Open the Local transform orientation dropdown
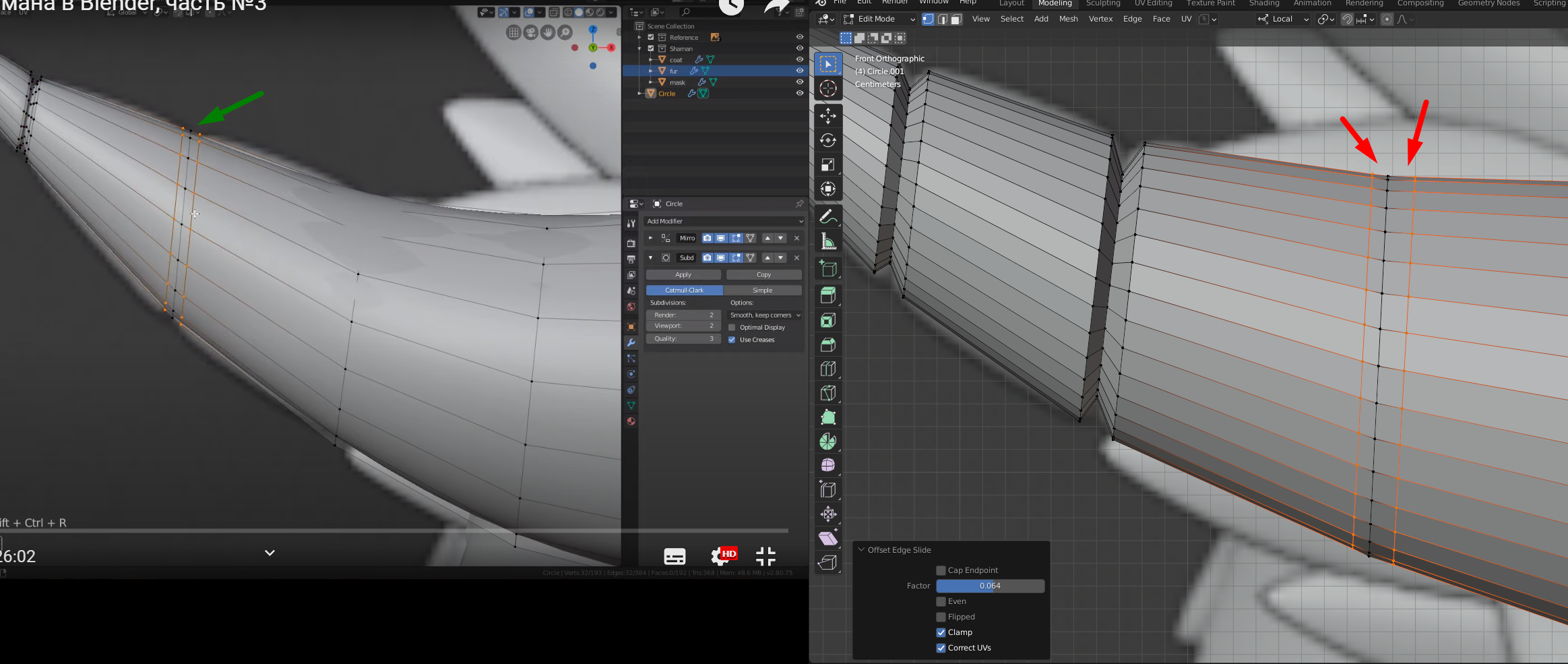Screen dimensions: 1568x664 (x=1283, y=19)
